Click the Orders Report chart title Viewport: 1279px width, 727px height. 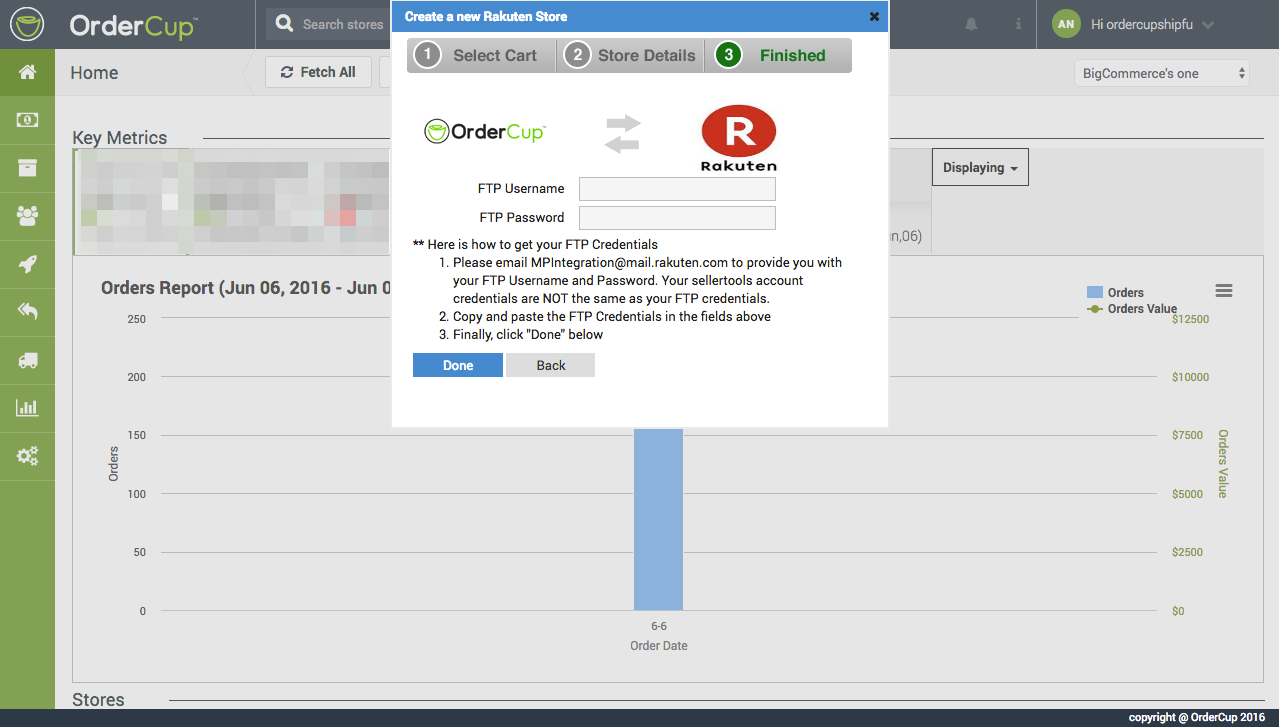click(x=246, y=288)
